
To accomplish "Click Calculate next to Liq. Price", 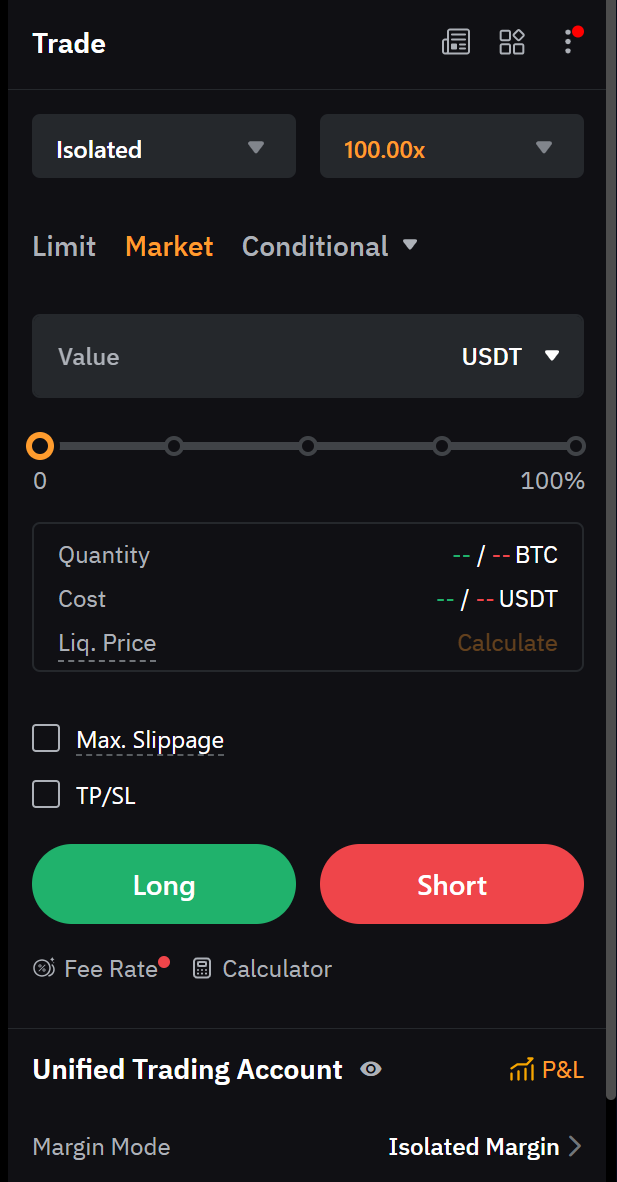I will 507,643.
